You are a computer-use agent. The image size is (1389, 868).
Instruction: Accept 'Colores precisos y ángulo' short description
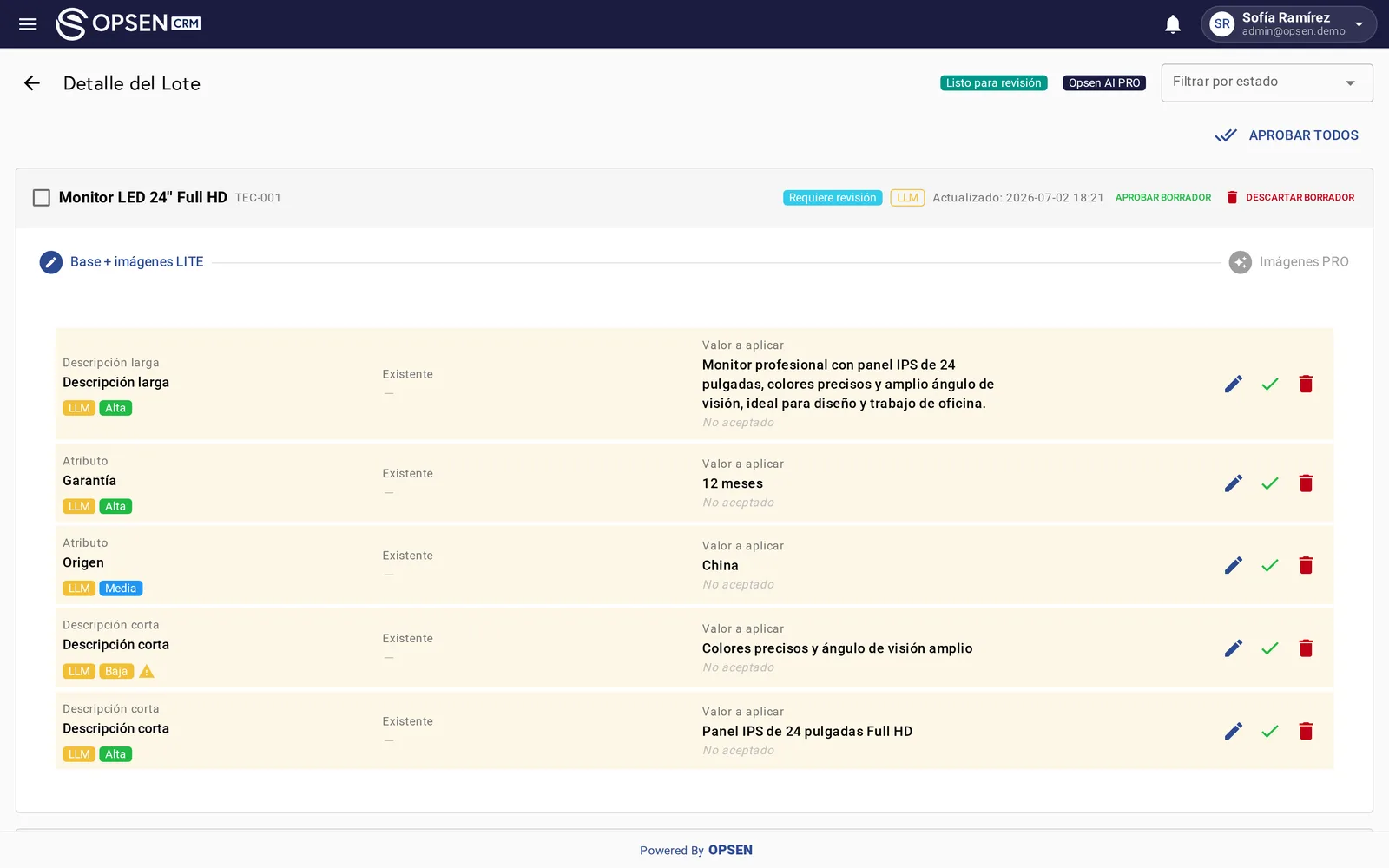point(1270,648)
